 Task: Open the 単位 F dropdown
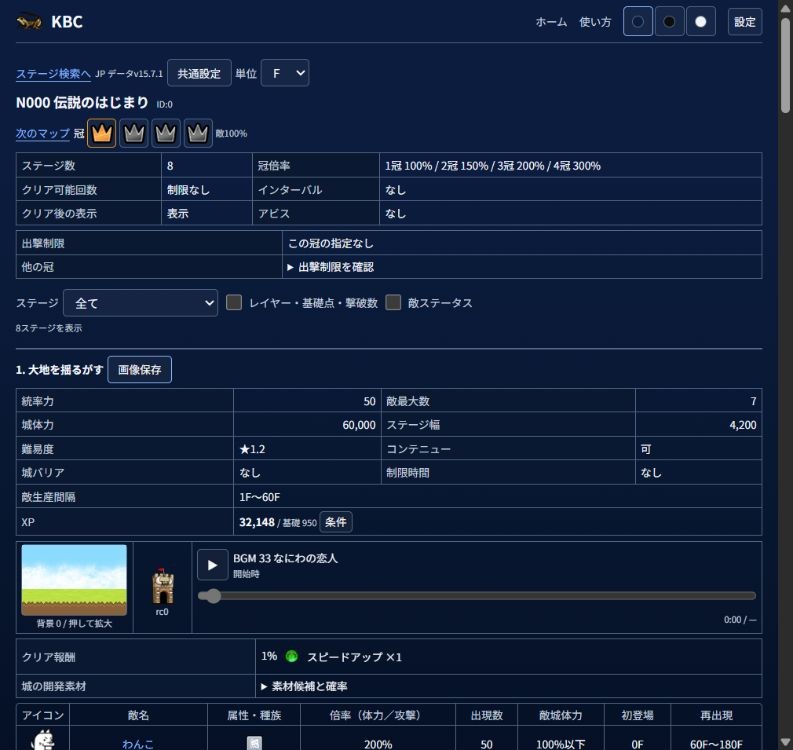[285, 73]
